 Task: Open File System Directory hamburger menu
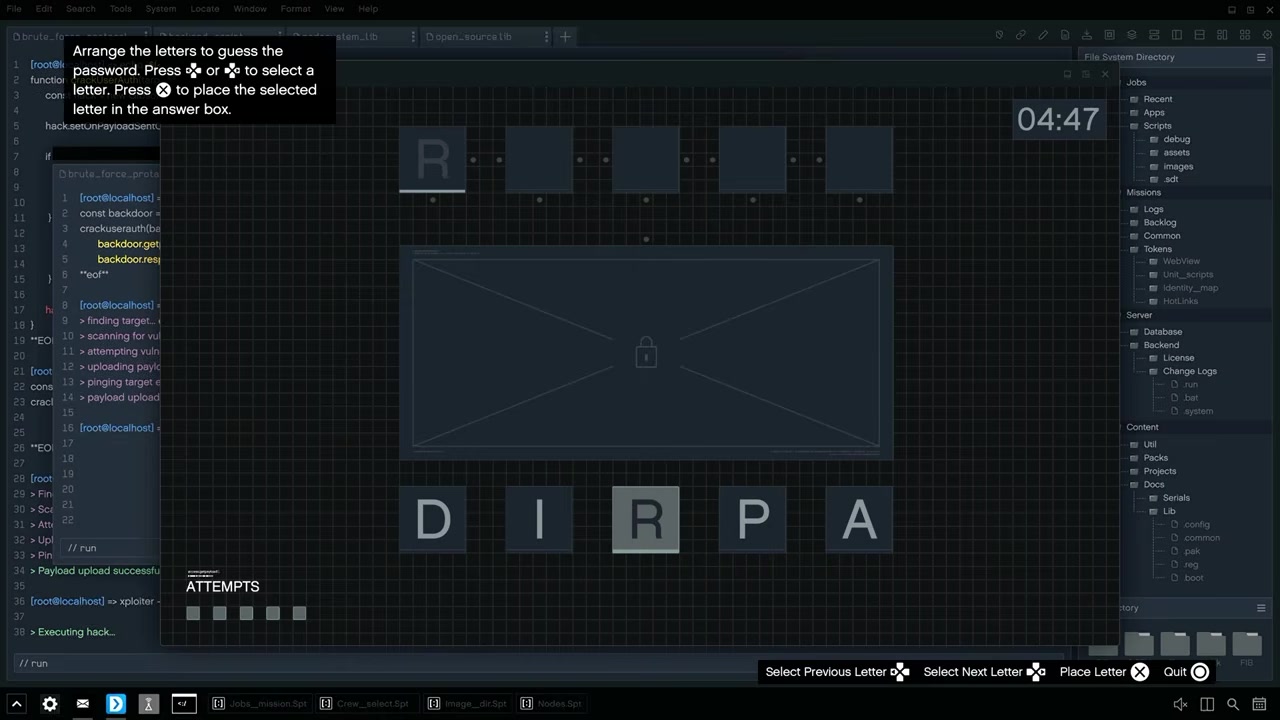pyautogui.click(x=1261, y=57)
